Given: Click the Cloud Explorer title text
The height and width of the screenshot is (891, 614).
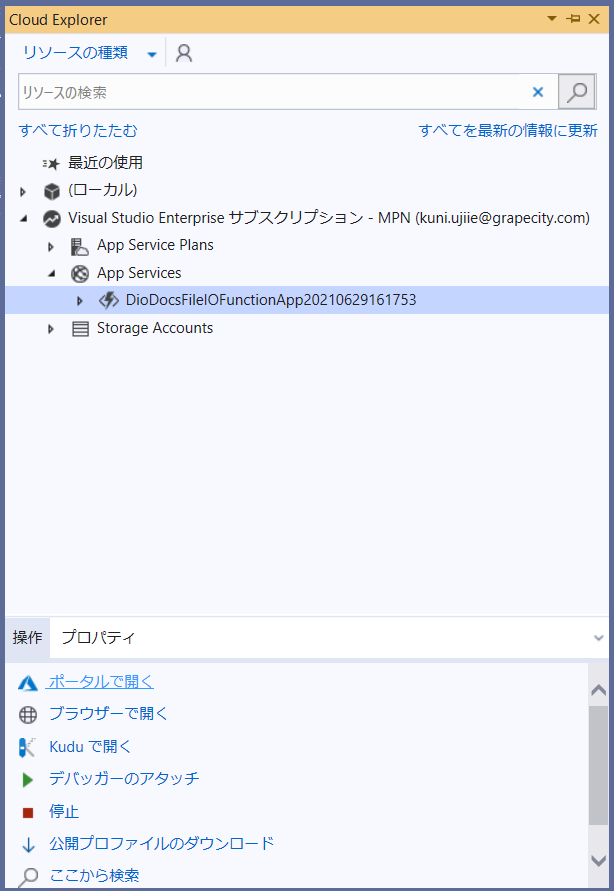Looking at the screenshot, I should tap(58, 19).
